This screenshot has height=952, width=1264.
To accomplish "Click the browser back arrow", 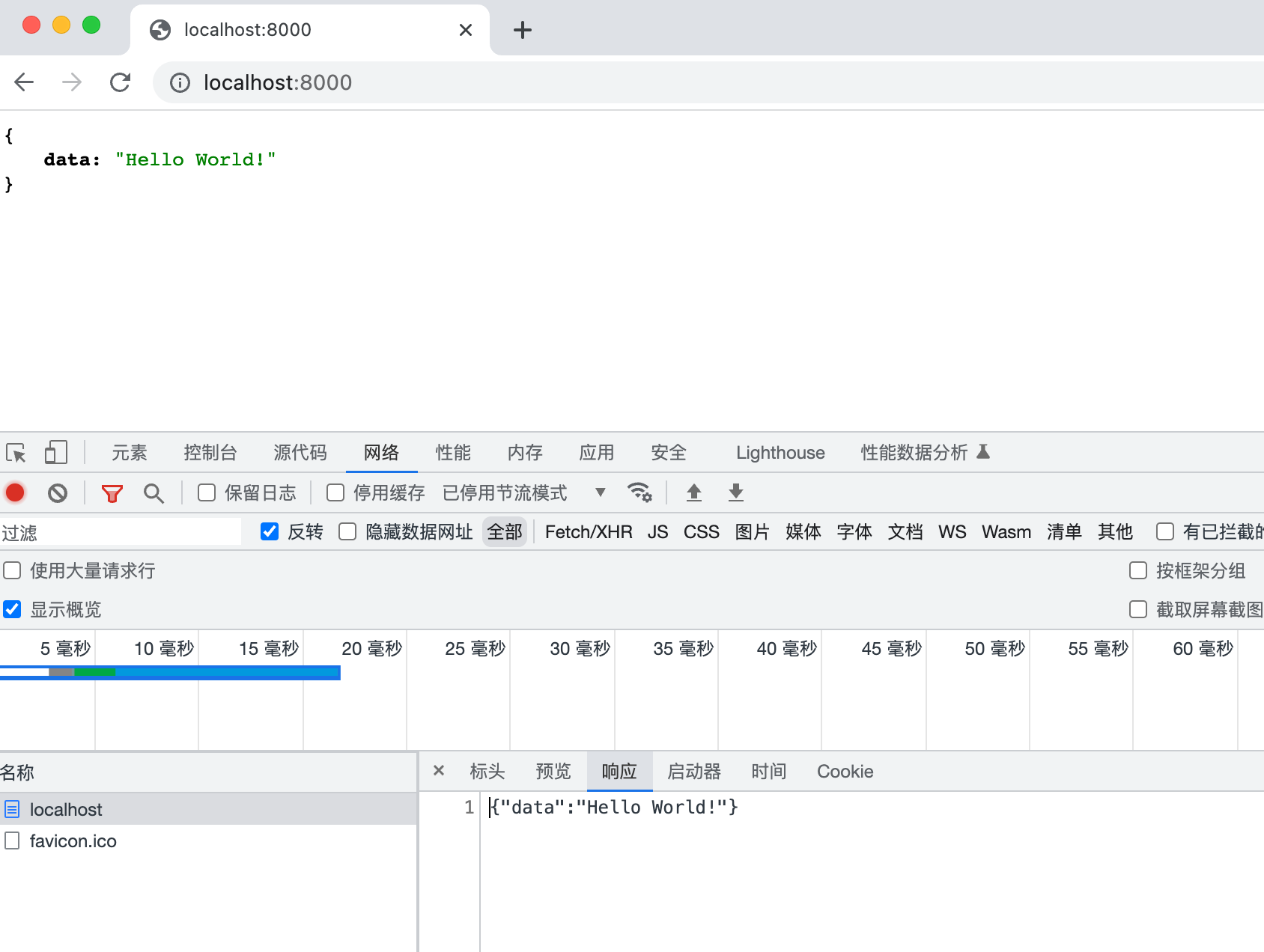I will pos(24,82).
